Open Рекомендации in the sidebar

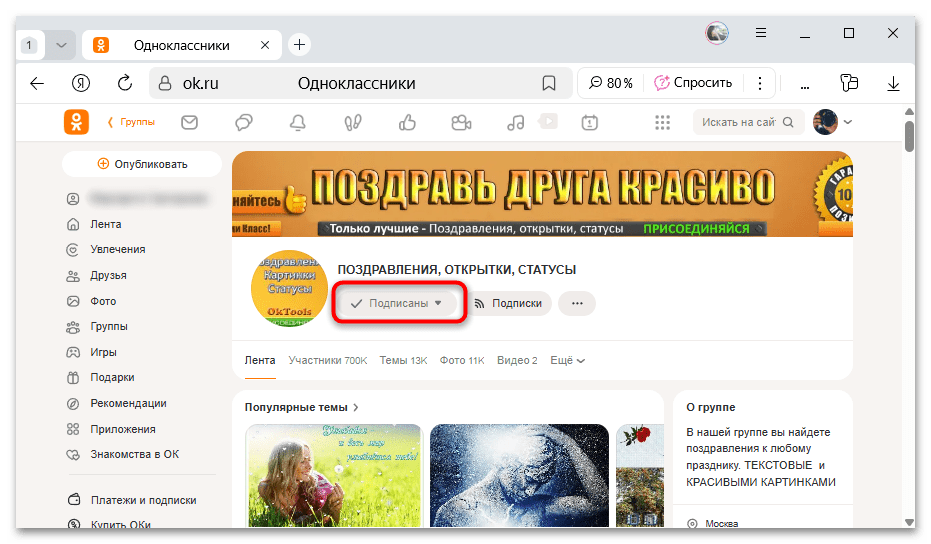point(128,403)
